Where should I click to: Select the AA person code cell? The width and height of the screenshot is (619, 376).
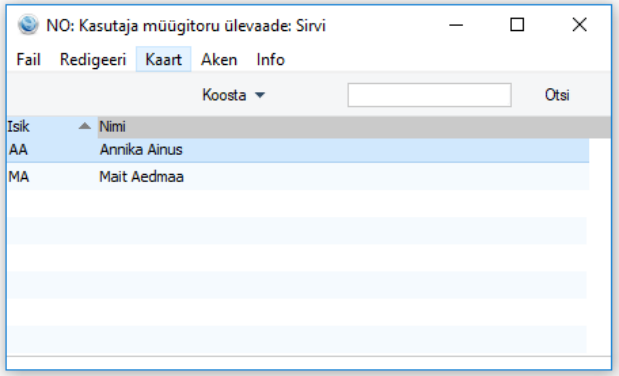click(x=18, y=150)
